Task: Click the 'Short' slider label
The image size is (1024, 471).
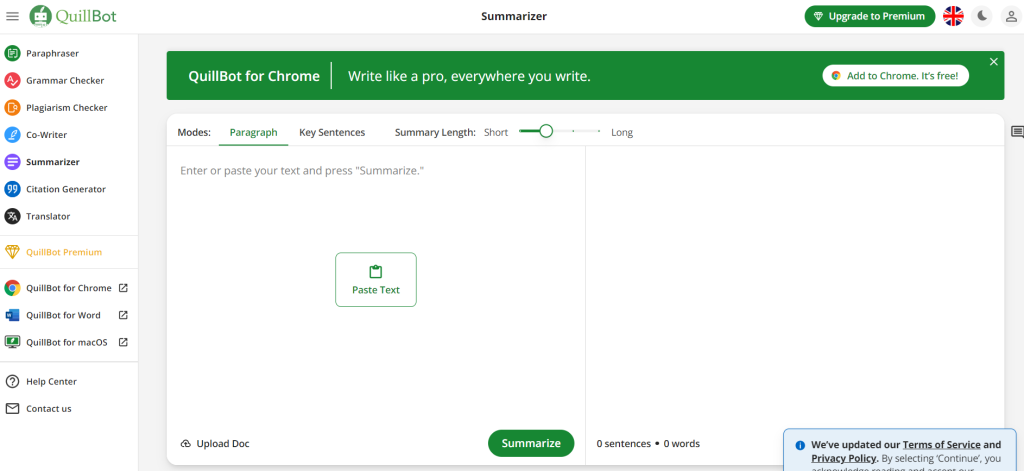Action: (496, 133)
